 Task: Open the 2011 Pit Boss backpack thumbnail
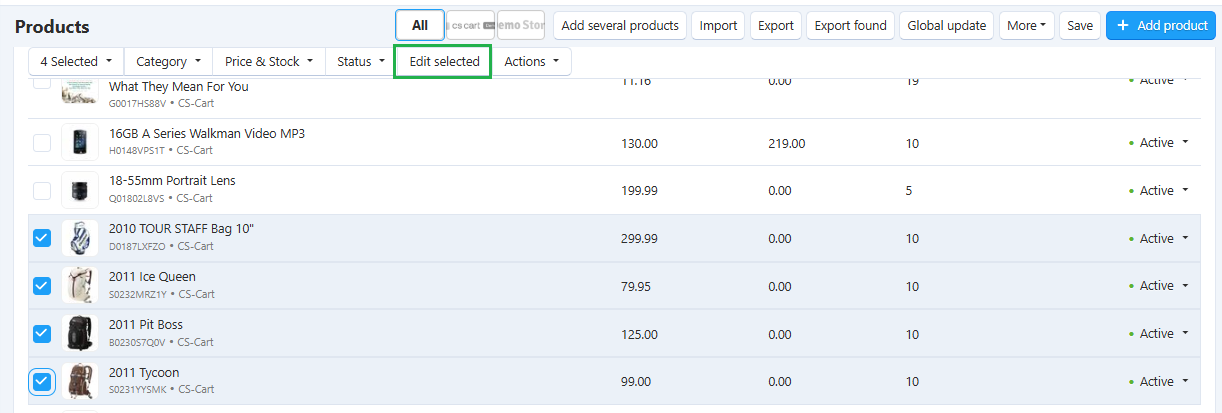(79, 333)
